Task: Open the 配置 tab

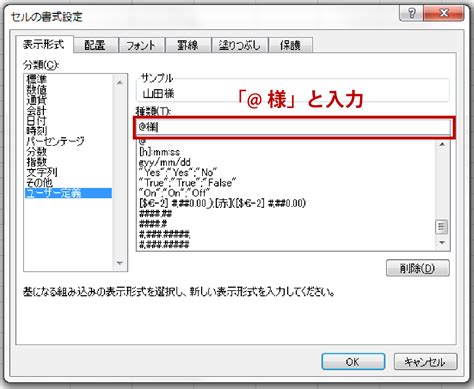Action: pyautogui.click(x=95, y=45)
